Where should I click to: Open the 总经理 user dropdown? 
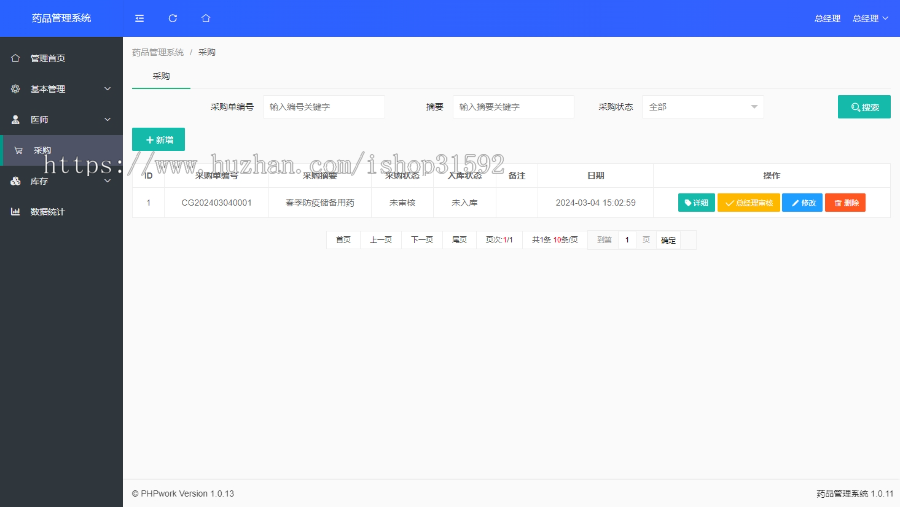(x=870, y=18)
